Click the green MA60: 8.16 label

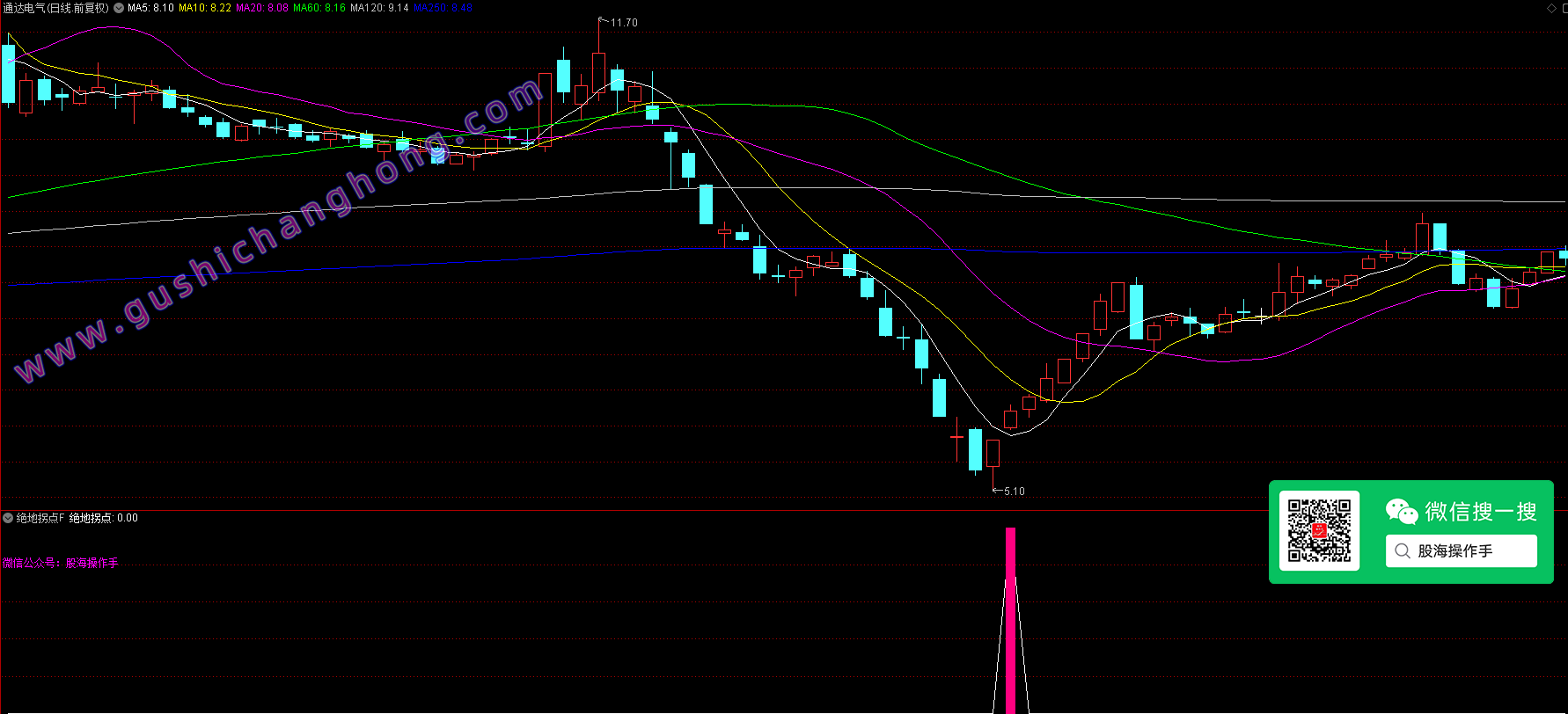click(x=319, y=8)
